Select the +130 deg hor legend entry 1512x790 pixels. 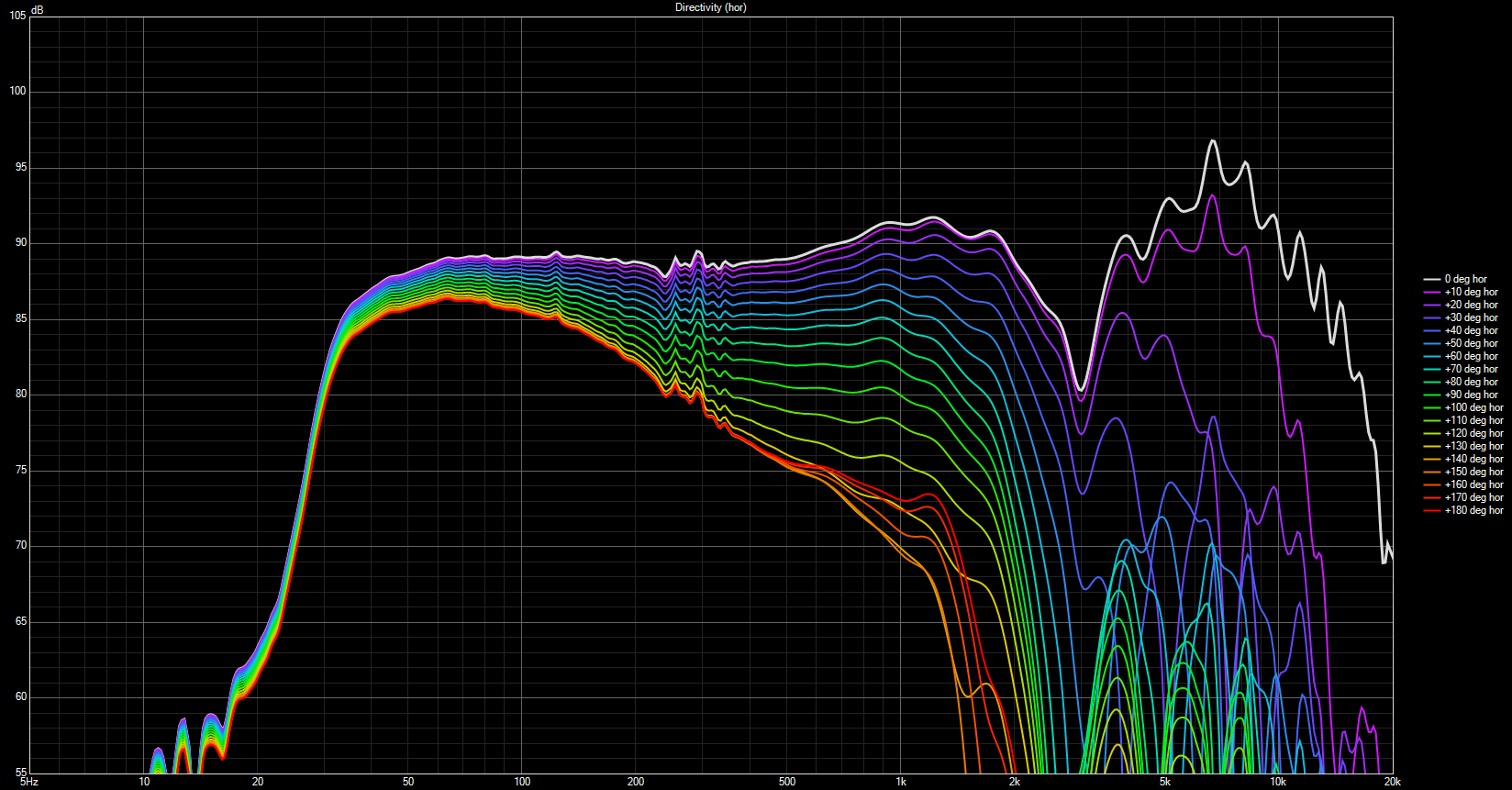tap(1463, 446)
